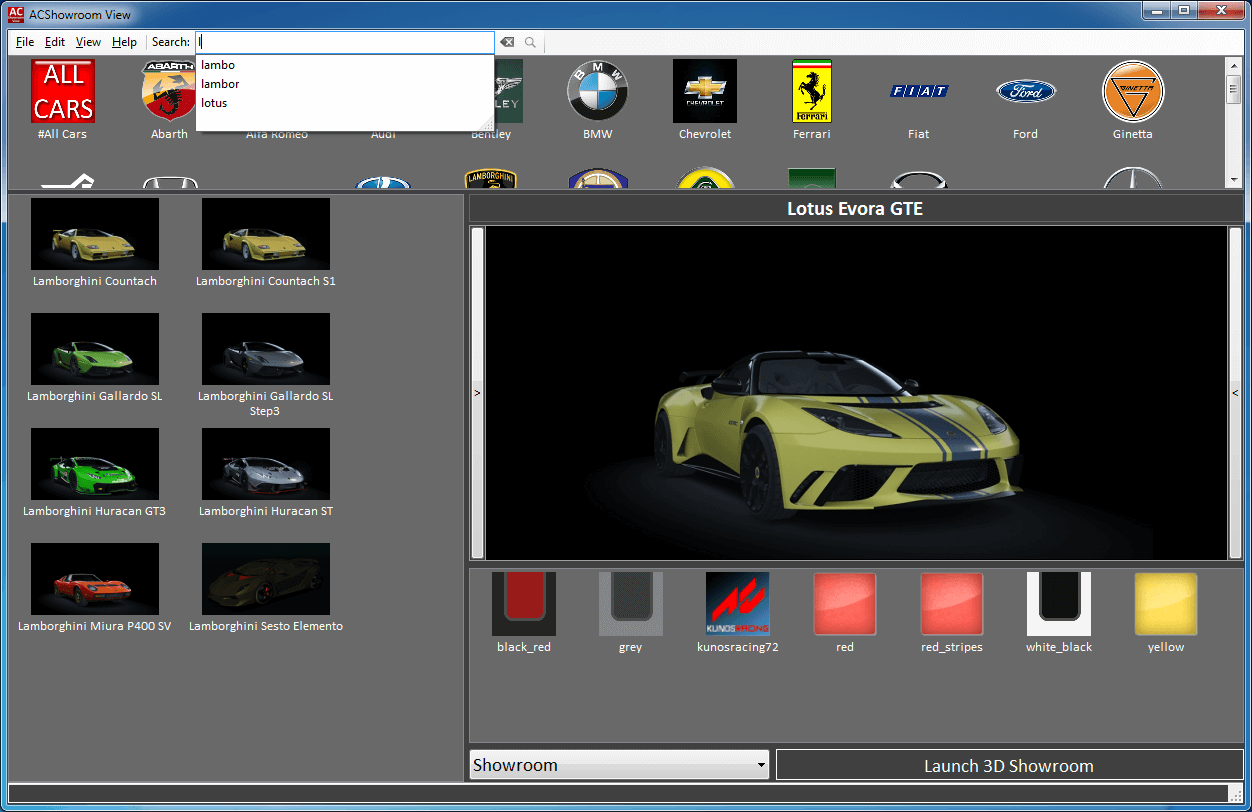Select the #All Cars brand icon

pyautogui.click(x=63, y=91)
